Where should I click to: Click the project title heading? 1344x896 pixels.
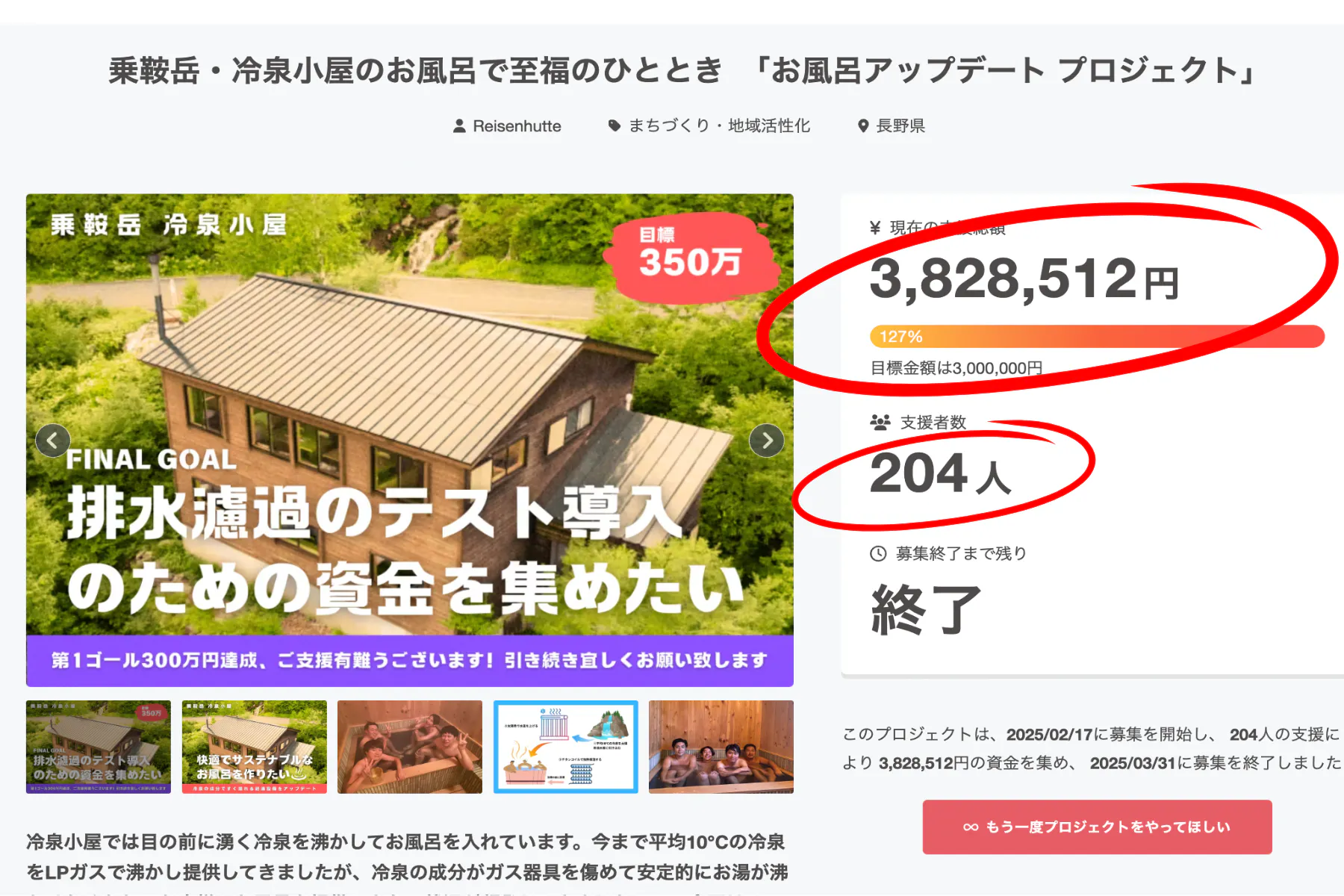click(683, 71)
